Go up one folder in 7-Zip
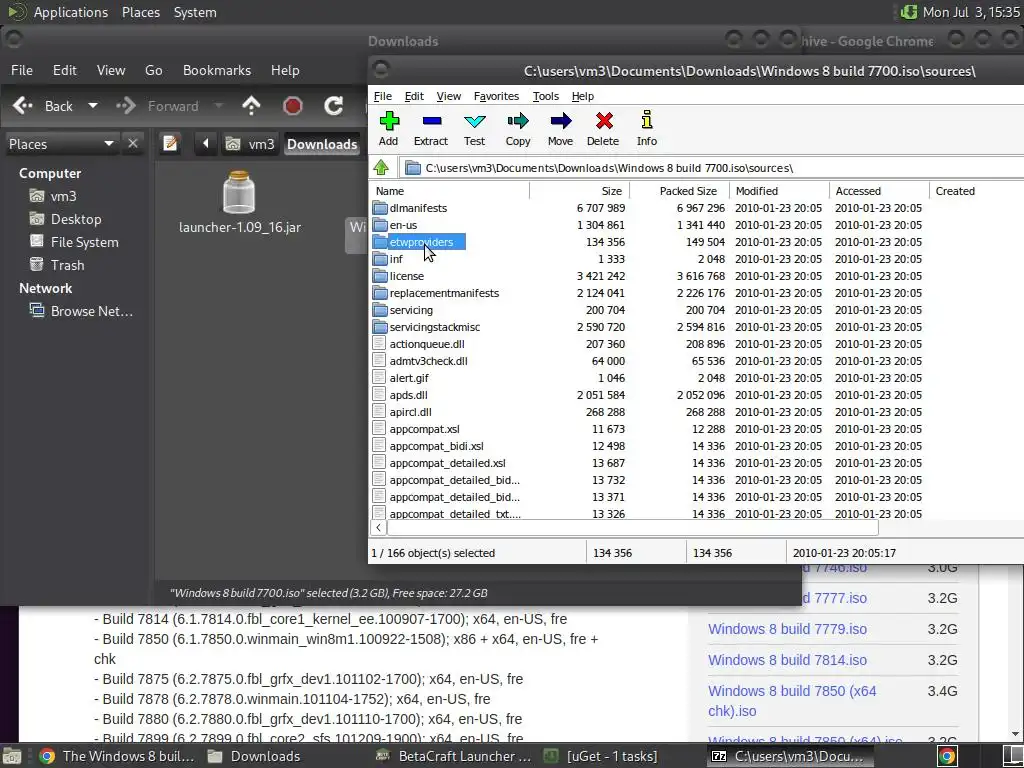The width and height of the screenshot is (1024, 768). [381, 168]
